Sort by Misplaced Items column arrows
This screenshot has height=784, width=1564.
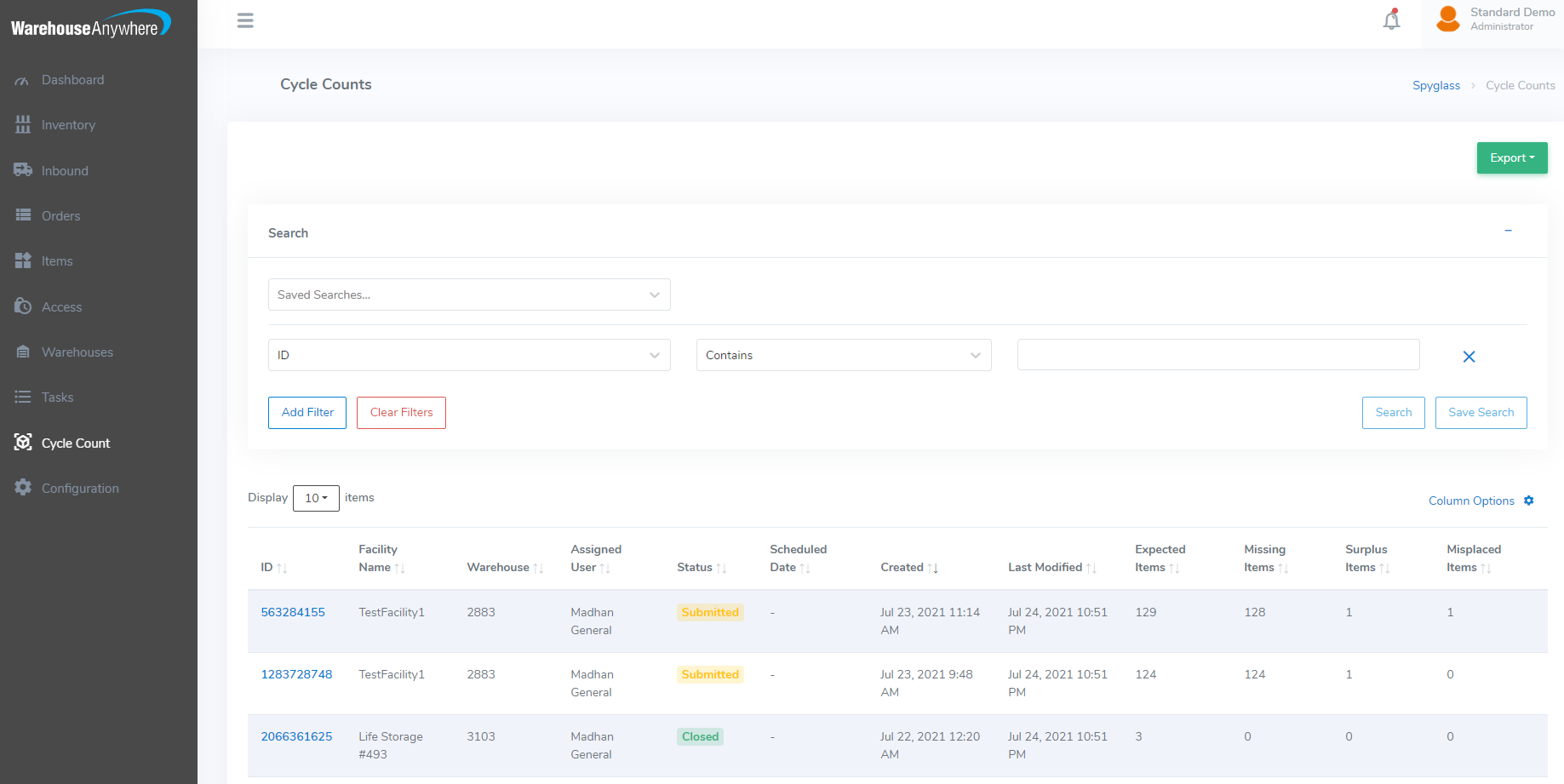pos(1486,569)
